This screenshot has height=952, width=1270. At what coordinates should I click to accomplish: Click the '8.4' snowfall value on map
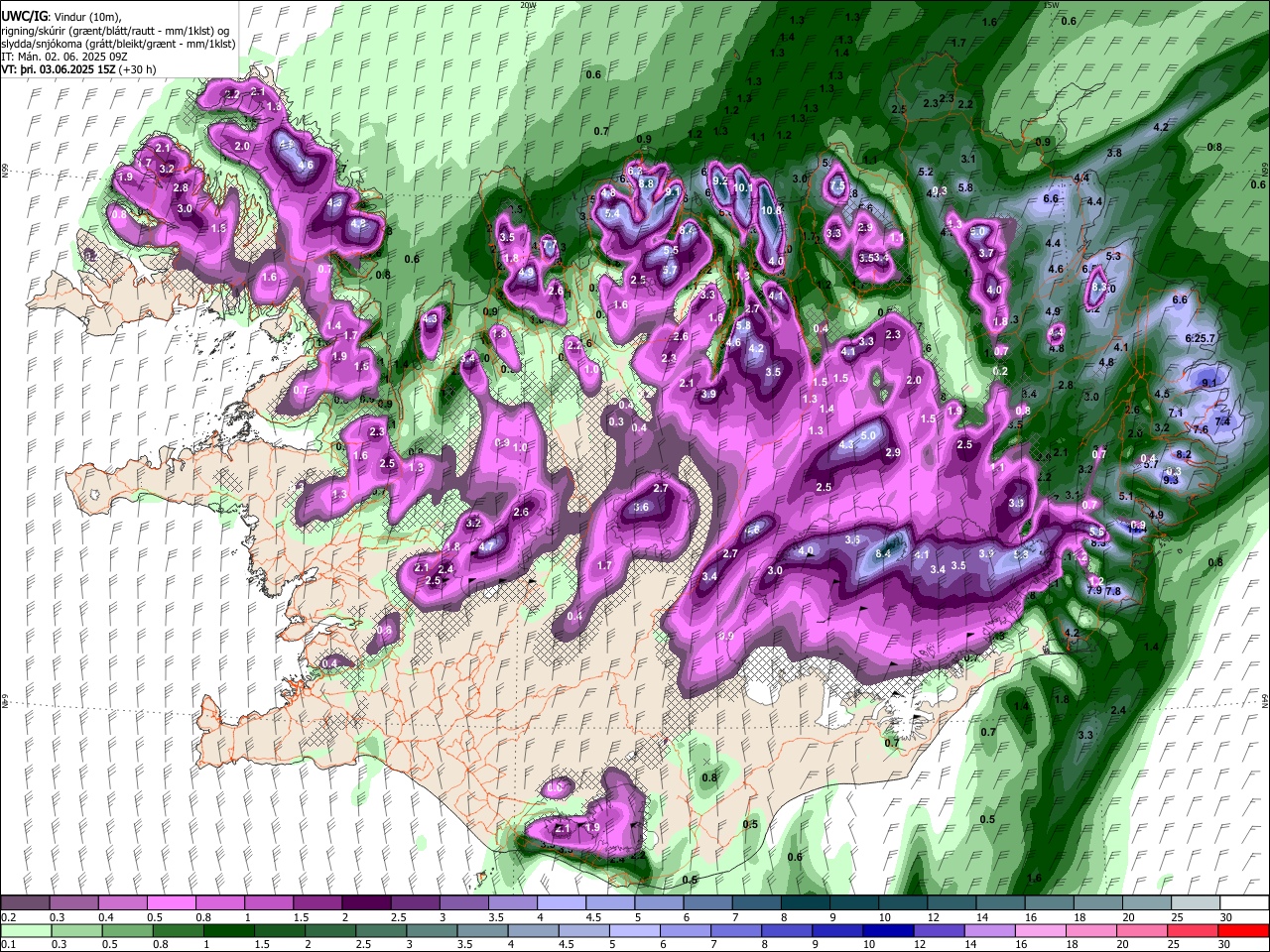tap(885, 552)
